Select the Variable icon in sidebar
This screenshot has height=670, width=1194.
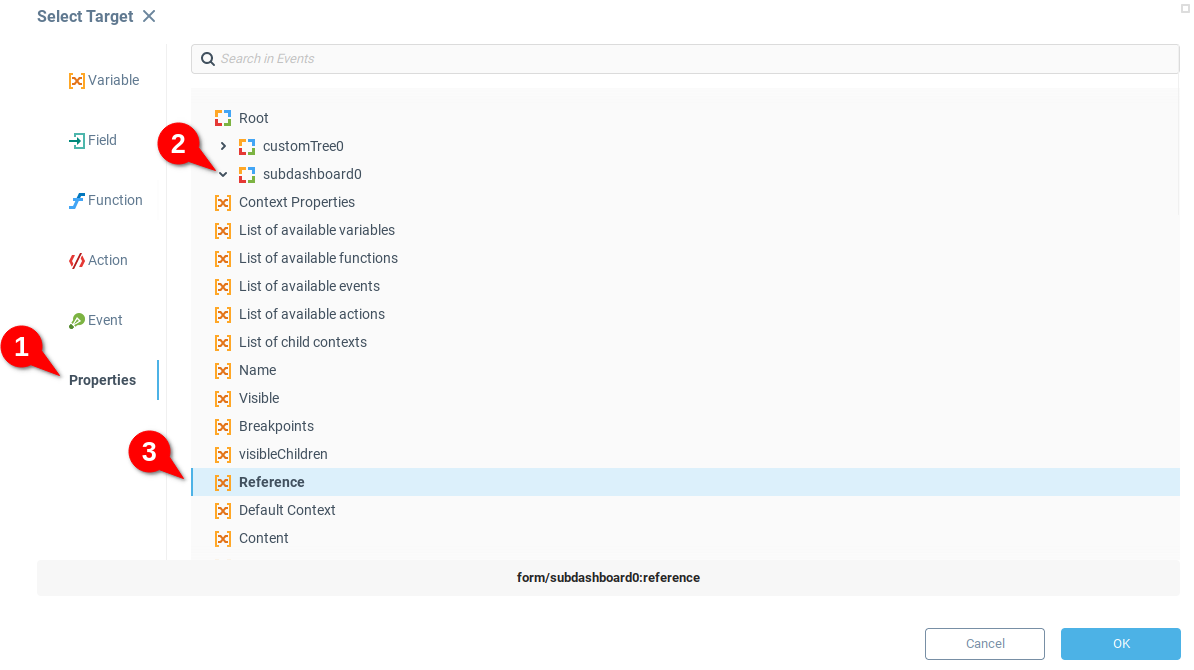click(x=77, y=81)
